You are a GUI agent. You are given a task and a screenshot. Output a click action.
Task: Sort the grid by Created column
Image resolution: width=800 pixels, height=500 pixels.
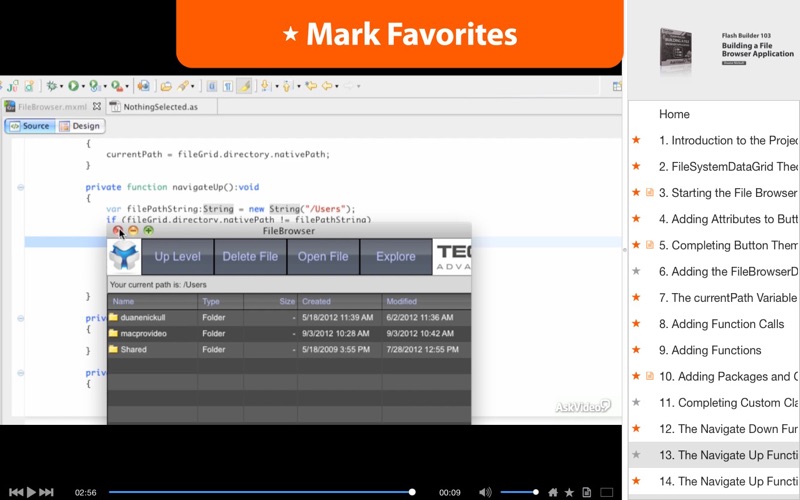coord(339,302)
